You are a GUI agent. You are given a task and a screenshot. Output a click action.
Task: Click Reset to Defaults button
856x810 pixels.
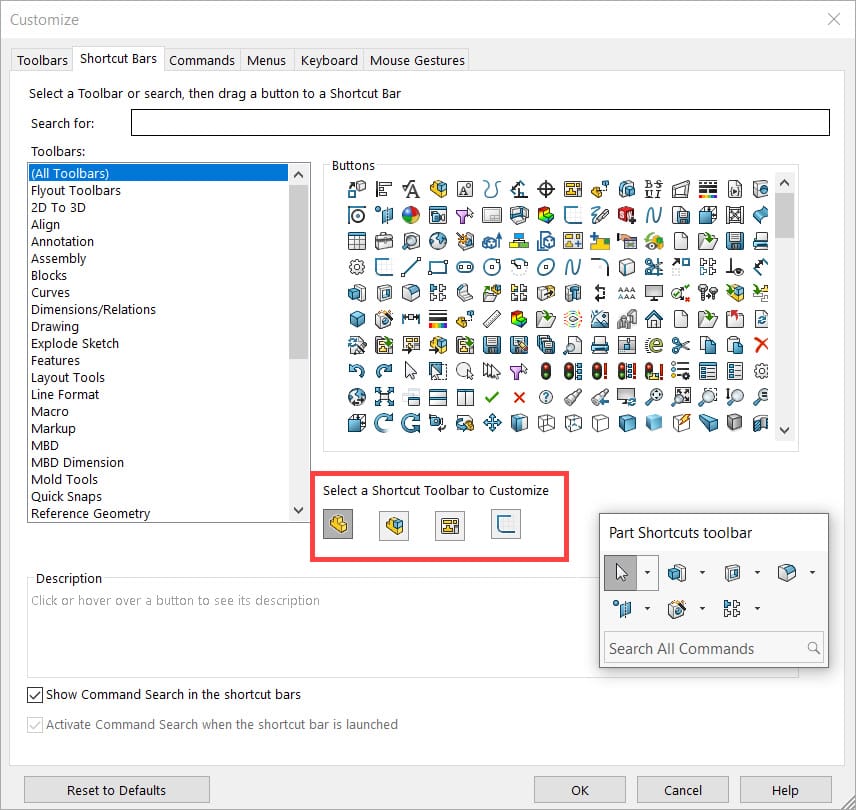116,790
